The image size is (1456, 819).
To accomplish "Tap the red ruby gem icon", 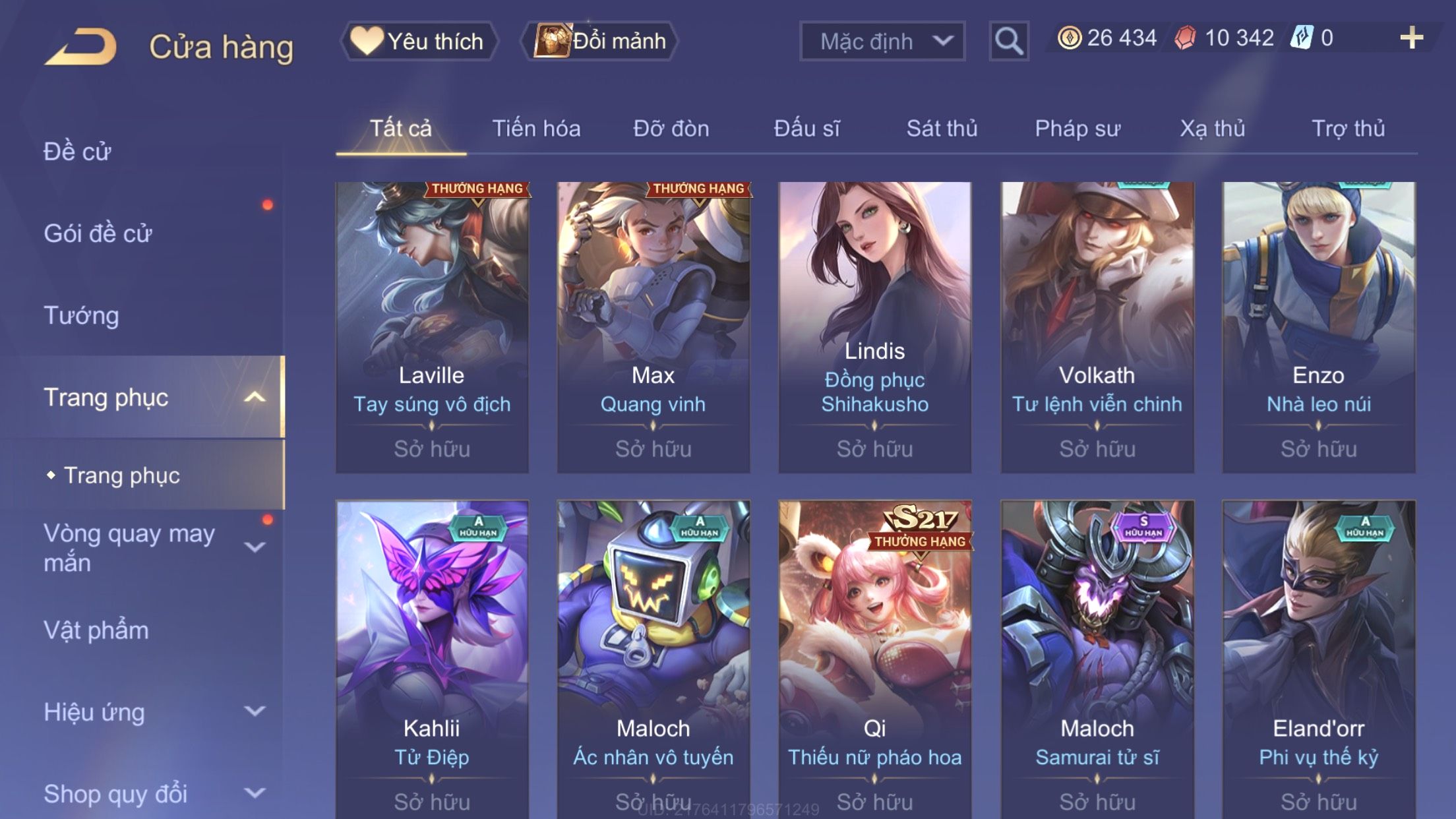I will 1185,38.
